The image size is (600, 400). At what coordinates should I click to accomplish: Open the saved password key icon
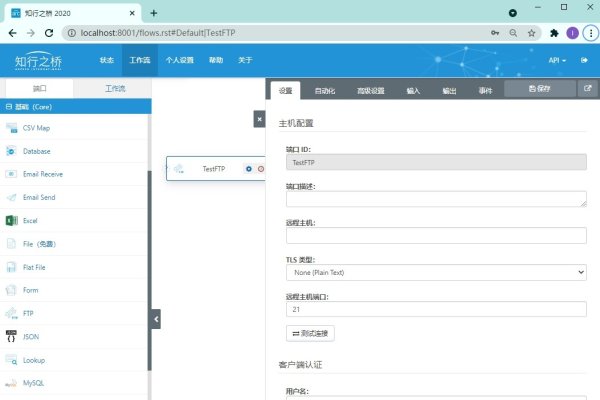pyautogui.click(x=495, y=33)
